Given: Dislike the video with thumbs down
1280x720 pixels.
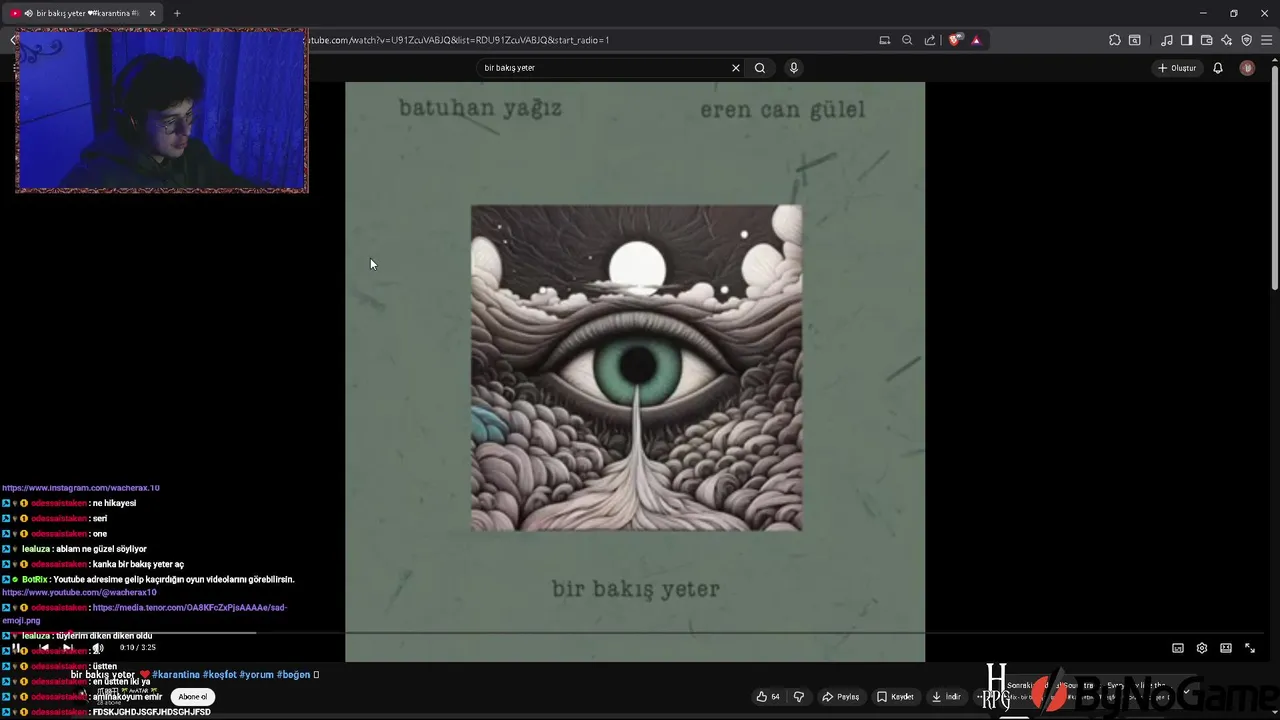Looking at the screenshot, I should pos(798,697).
